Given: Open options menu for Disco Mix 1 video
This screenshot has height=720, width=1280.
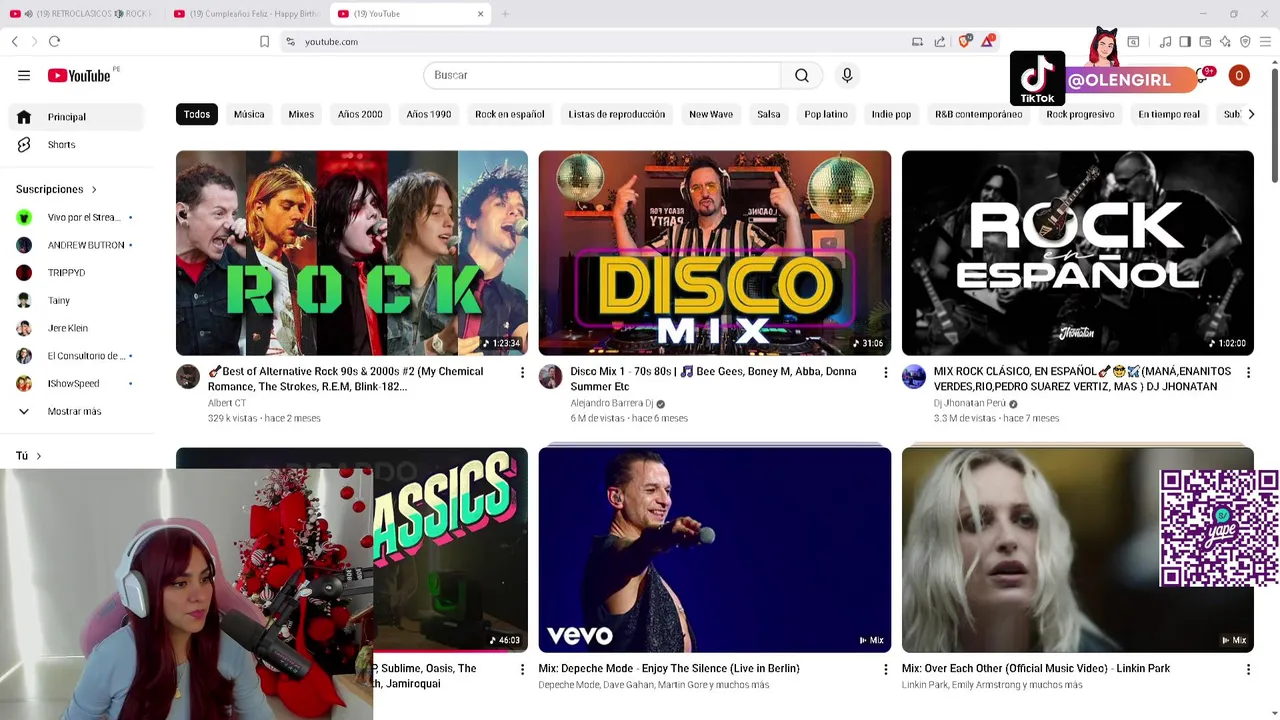Looking at the screenshot, I should tap(885, 373).
